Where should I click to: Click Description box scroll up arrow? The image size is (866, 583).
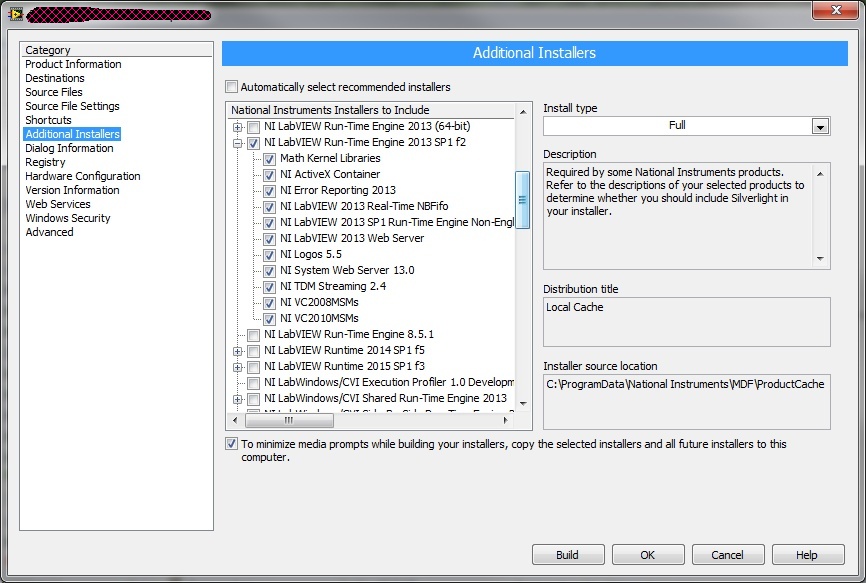click(x=820, y=173)
